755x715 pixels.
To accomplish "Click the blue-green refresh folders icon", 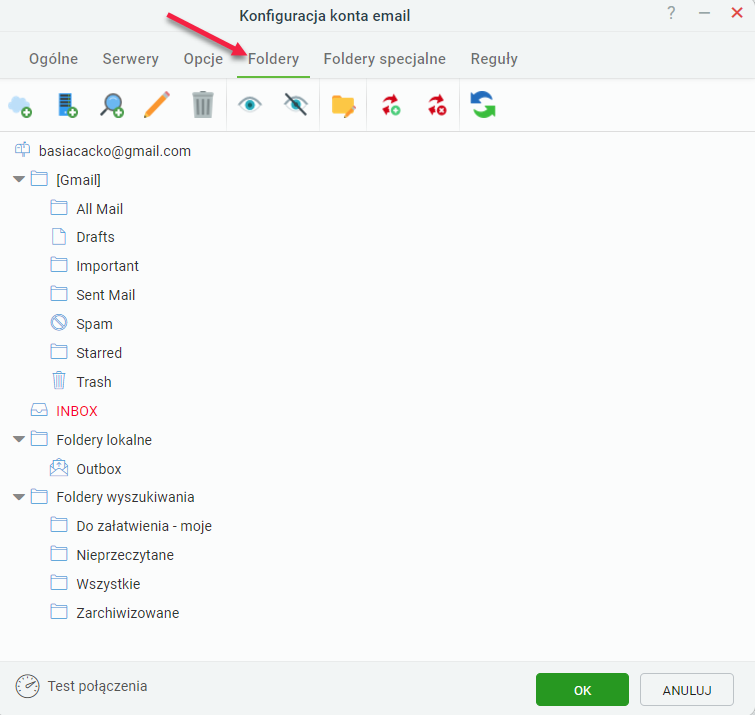I will (x=483, y=104).
